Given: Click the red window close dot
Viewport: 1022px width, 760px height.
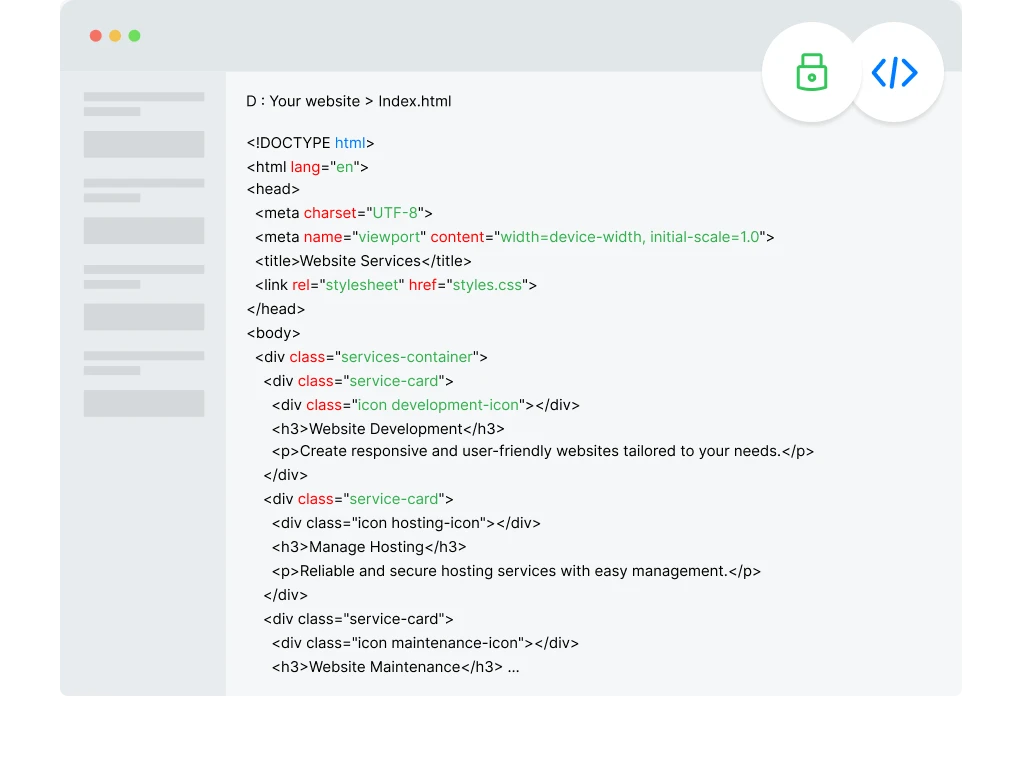Looking at the screenshot, I should pyautogui.click(x=96, y=36).
